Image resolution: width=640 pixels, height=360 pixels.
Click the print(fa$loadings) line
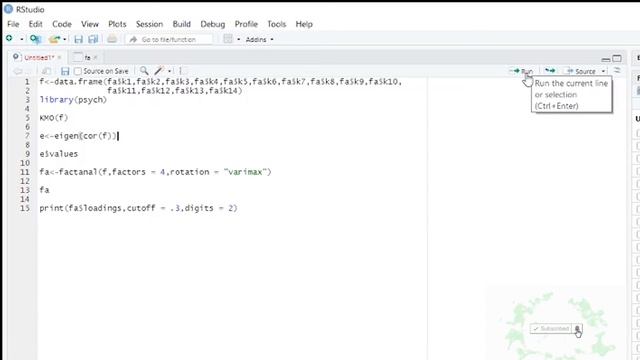(x=138, y=208)
